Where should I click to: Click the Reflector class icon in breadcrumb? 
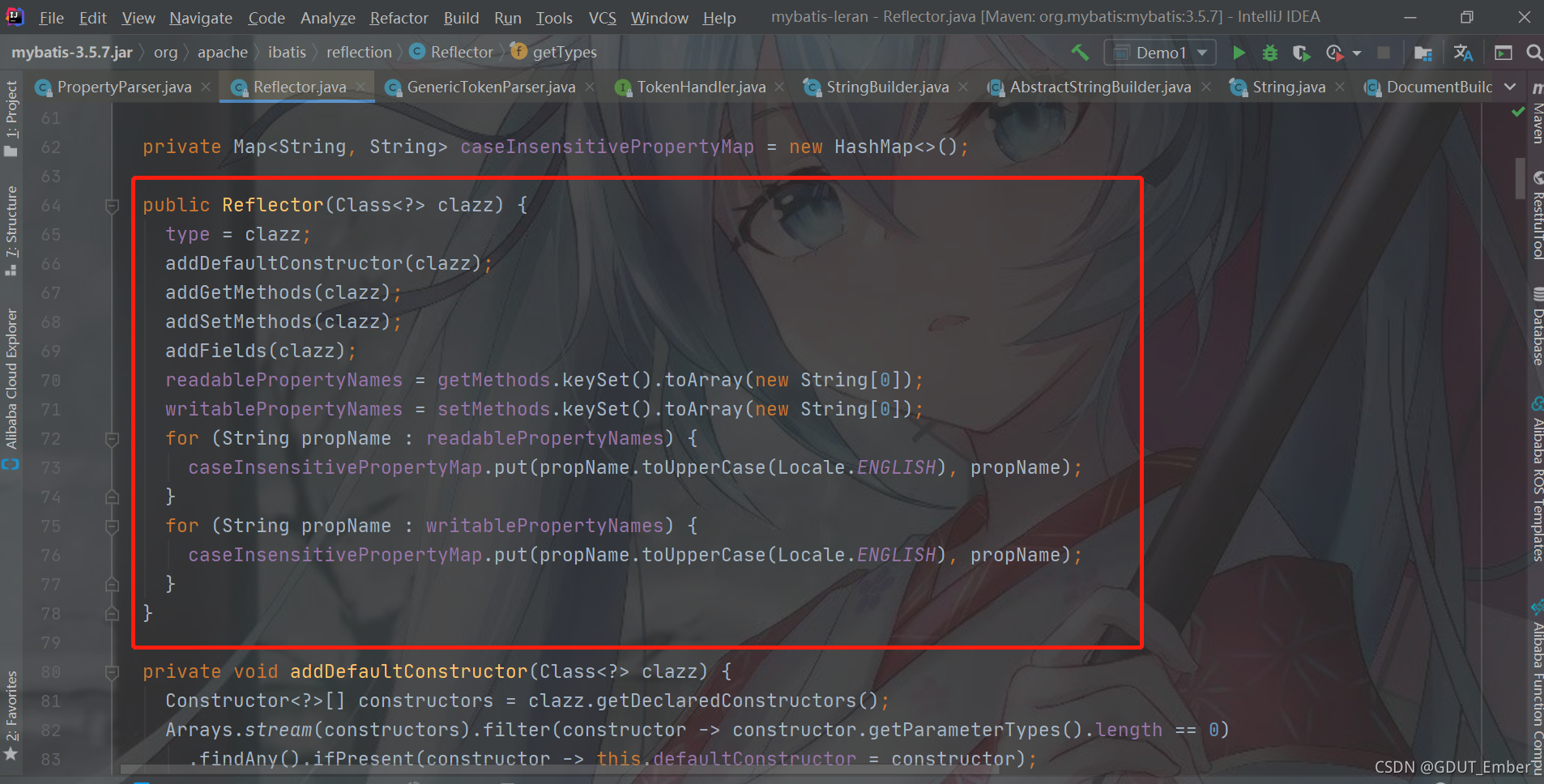417,52
